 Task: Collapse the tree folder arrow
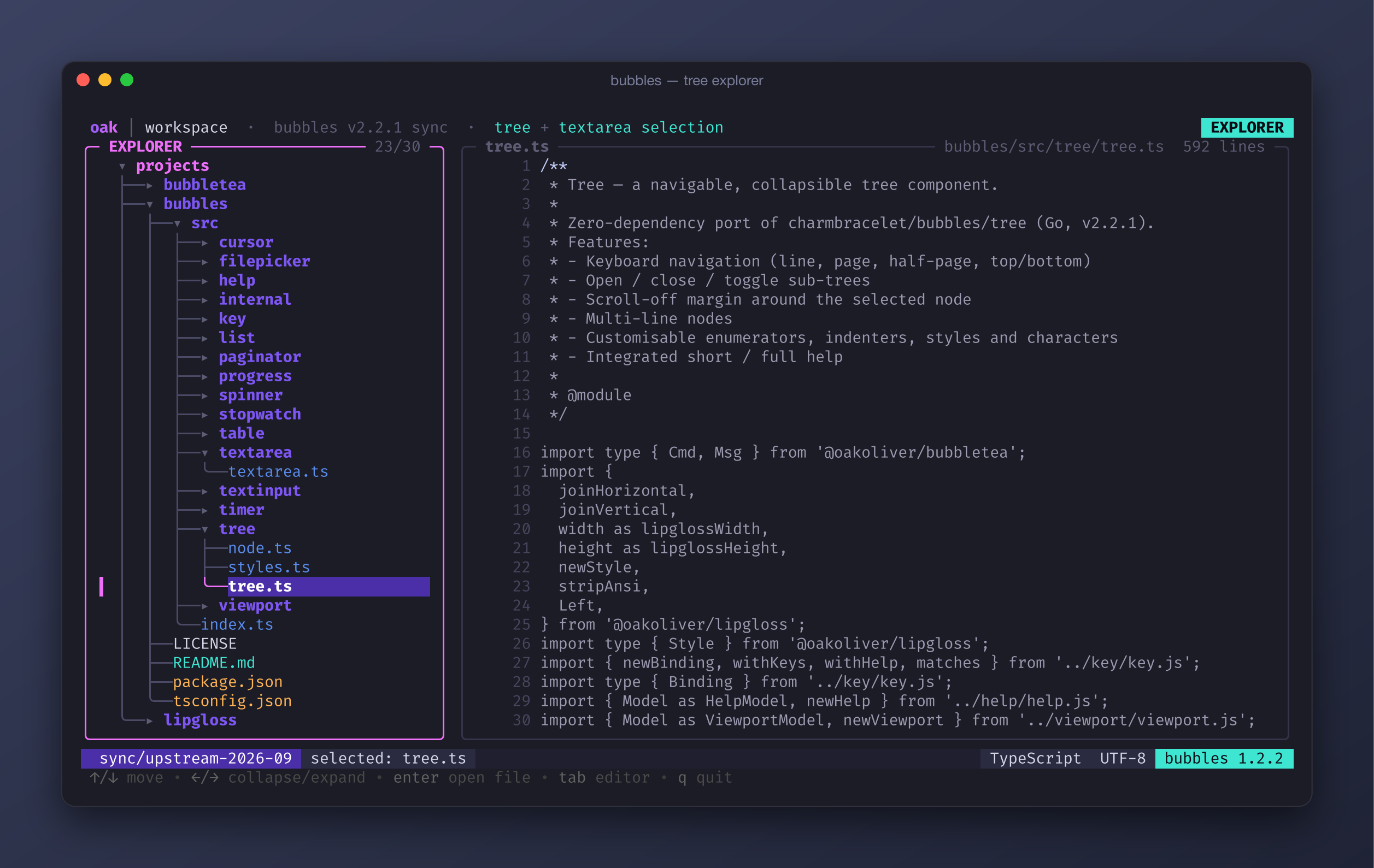pyautogui.click(x=205, y=530)
